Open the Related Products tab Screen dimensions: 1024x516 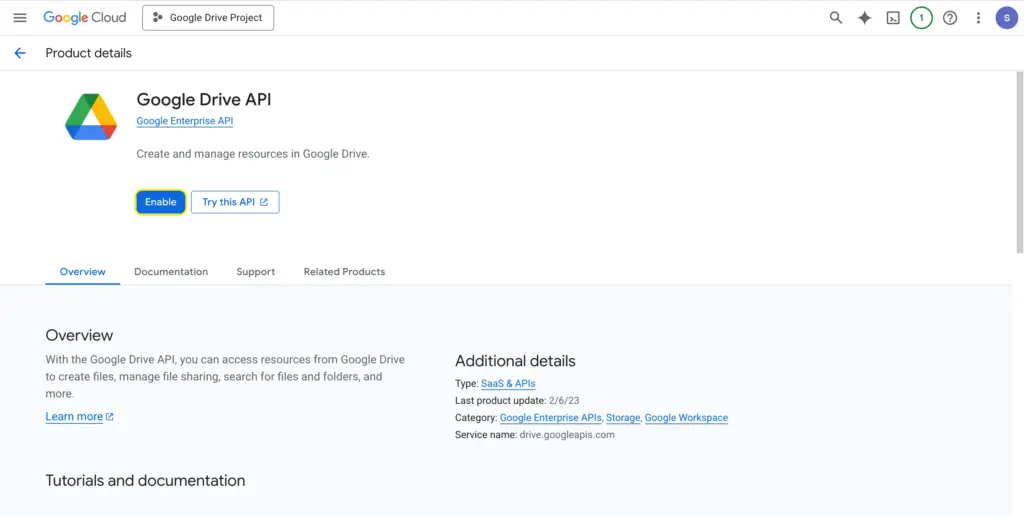(x=344, y=272)
